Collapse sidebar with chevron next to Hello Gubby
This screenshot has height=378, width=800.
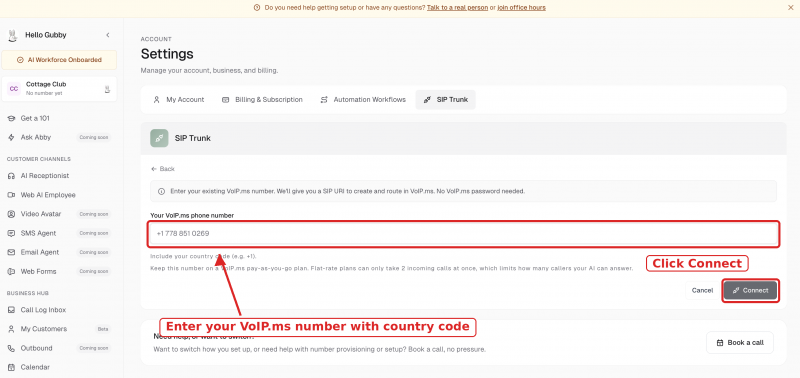[108, 35]
